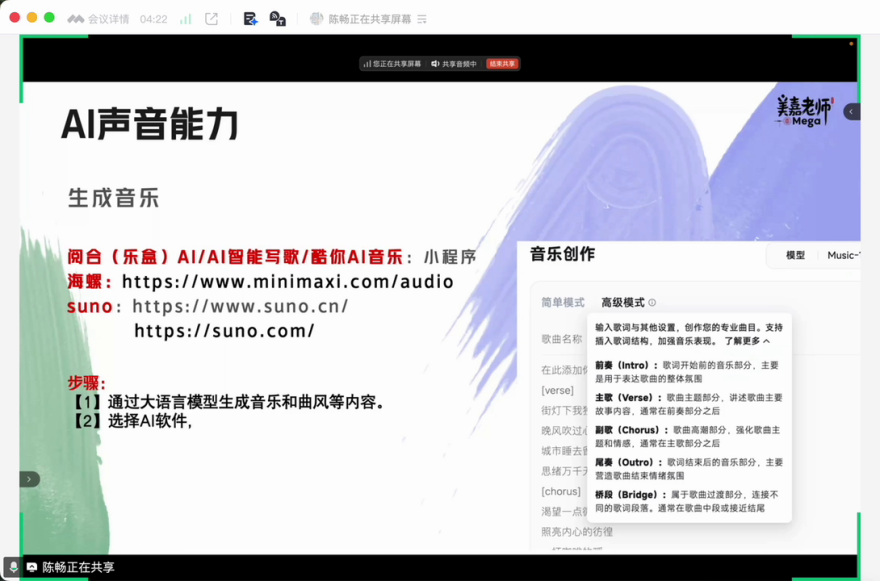Expand the right side panel arrow

(851, 112)
